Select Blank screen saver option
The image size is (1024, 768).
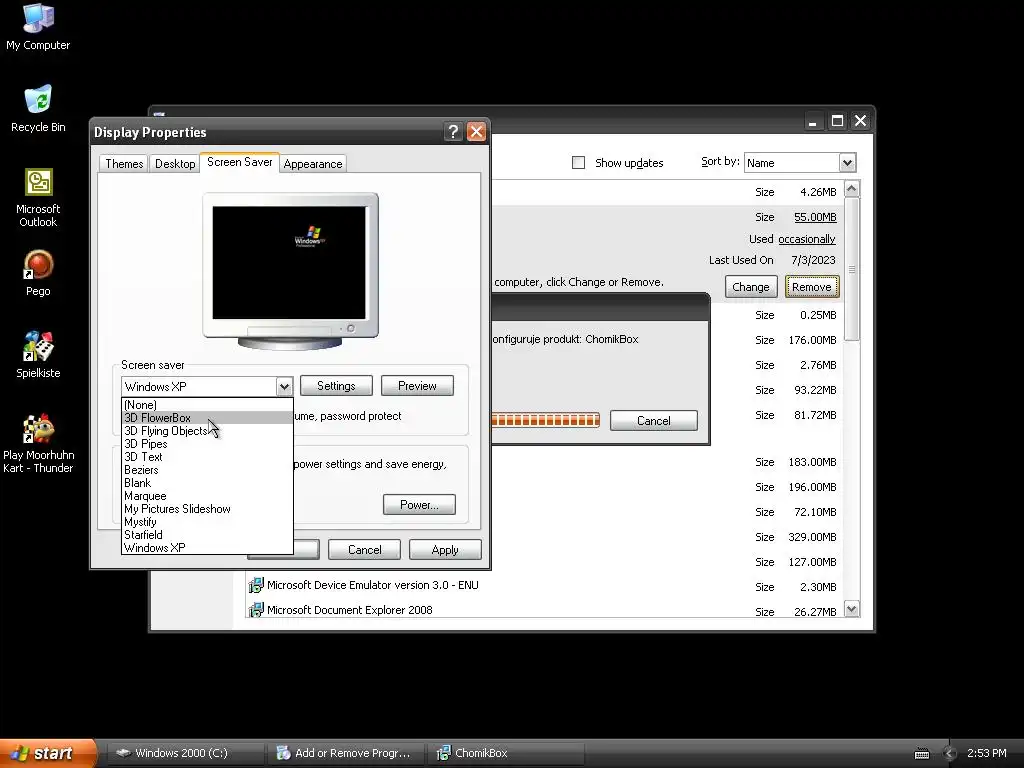[207, 483]
